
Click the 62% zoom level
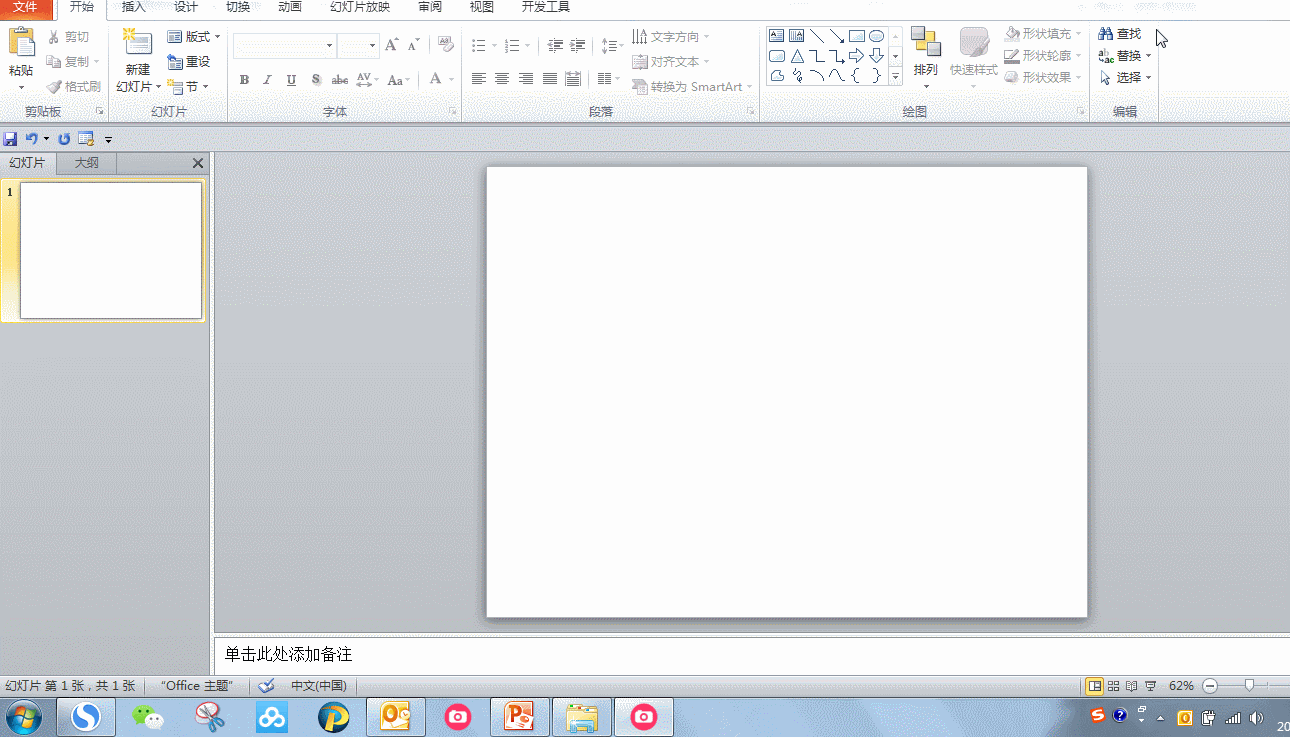(1181, 686)
